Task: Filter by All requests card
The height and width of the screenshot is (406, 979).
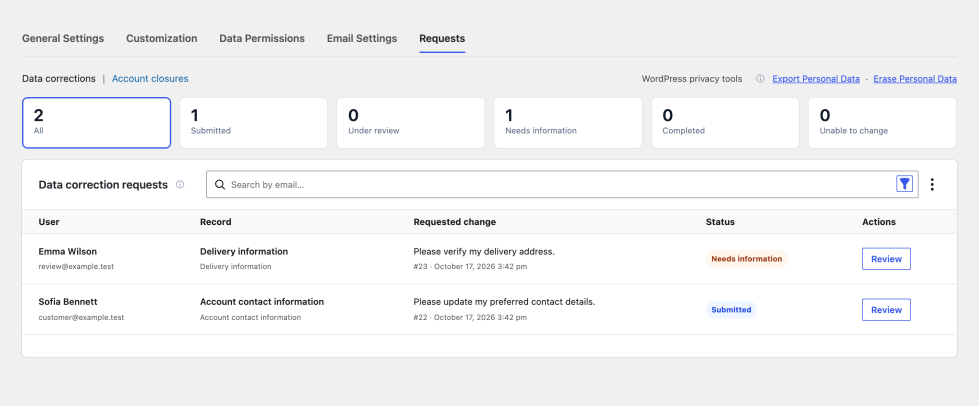Action: [96, 123]
